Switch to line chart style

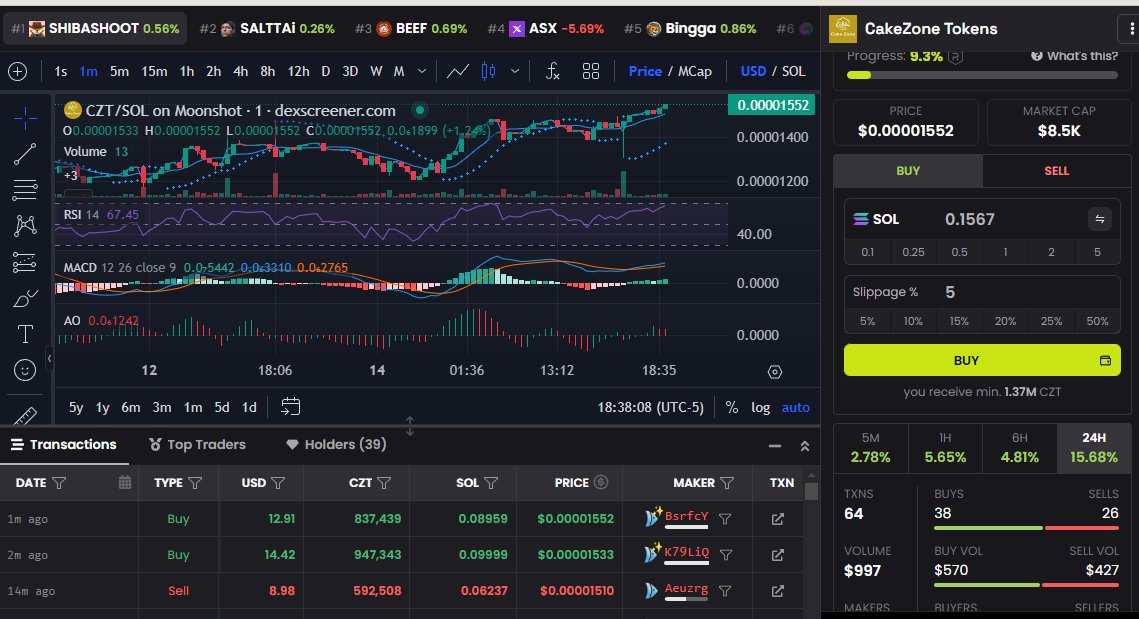[458, 71]
